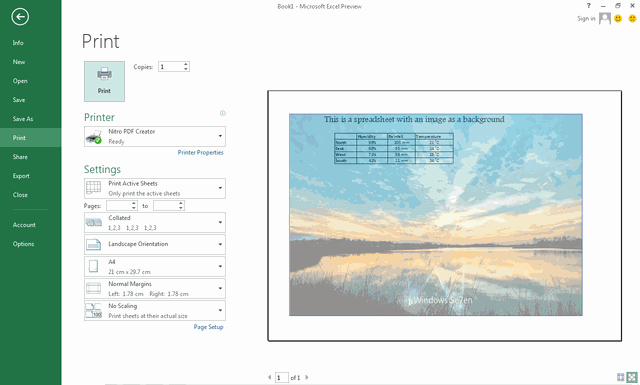Increase the number of copies

click(x=186, y=64)
